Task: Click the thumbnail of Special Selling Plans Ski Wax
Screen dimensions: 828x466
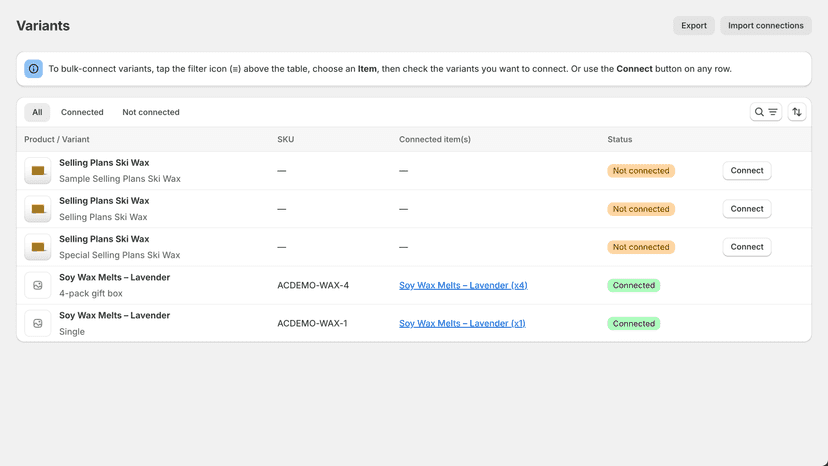Action: 37,247
